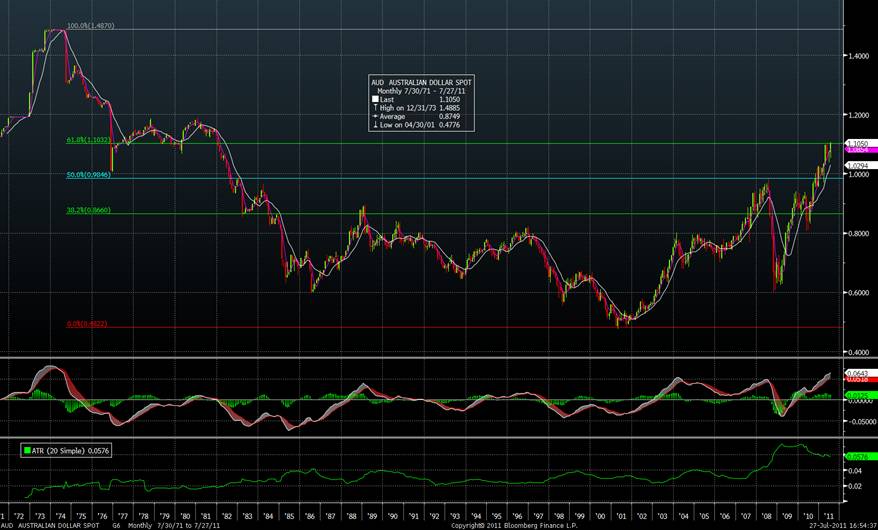Click the High marker icon in legend
The width and height of the screenshot is (878, 530).
click(376, 107)
